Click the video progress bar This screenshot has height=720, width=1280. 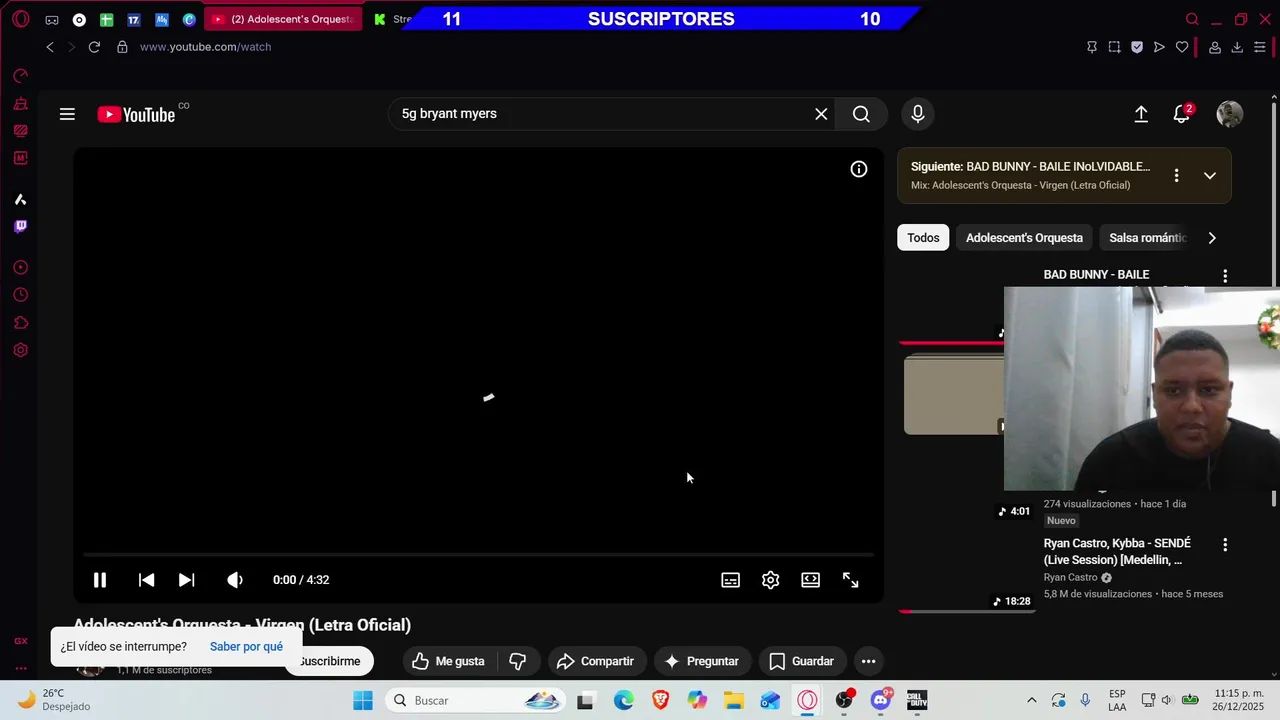[x=478, y=554]
